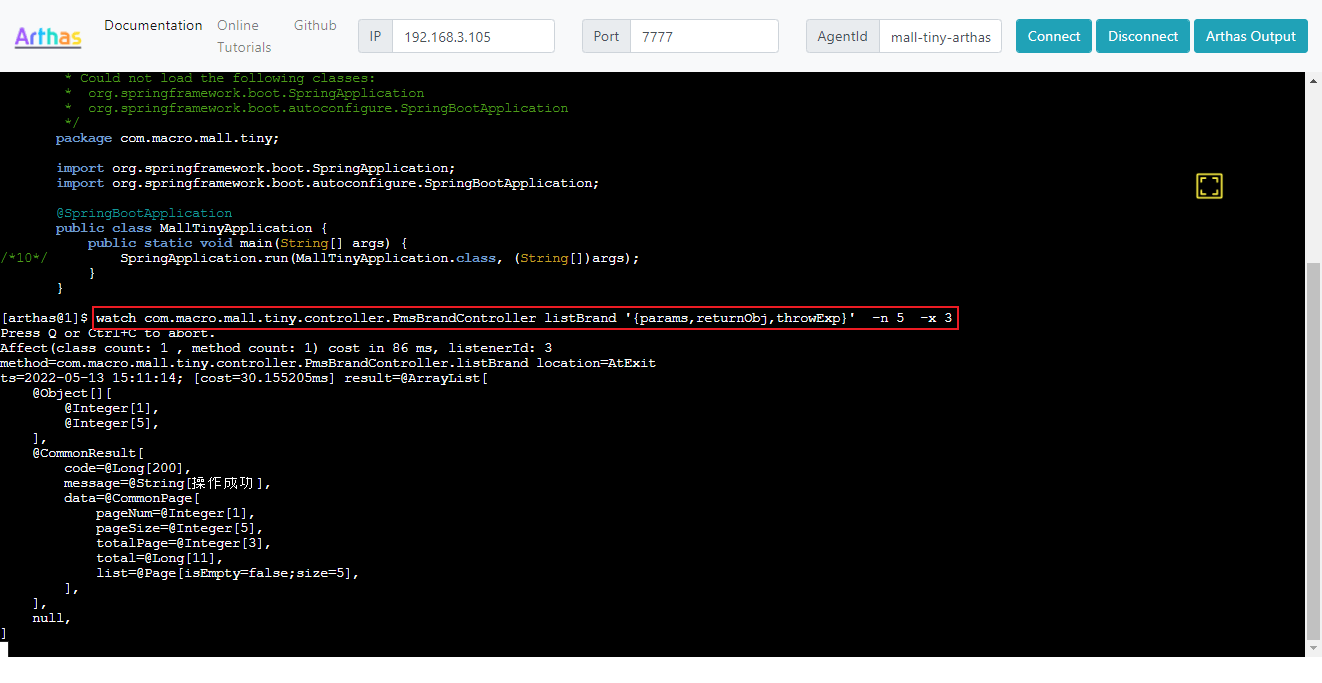Open the Documentation link
This screenshot has height=683, width=1322.
point(153,25)
